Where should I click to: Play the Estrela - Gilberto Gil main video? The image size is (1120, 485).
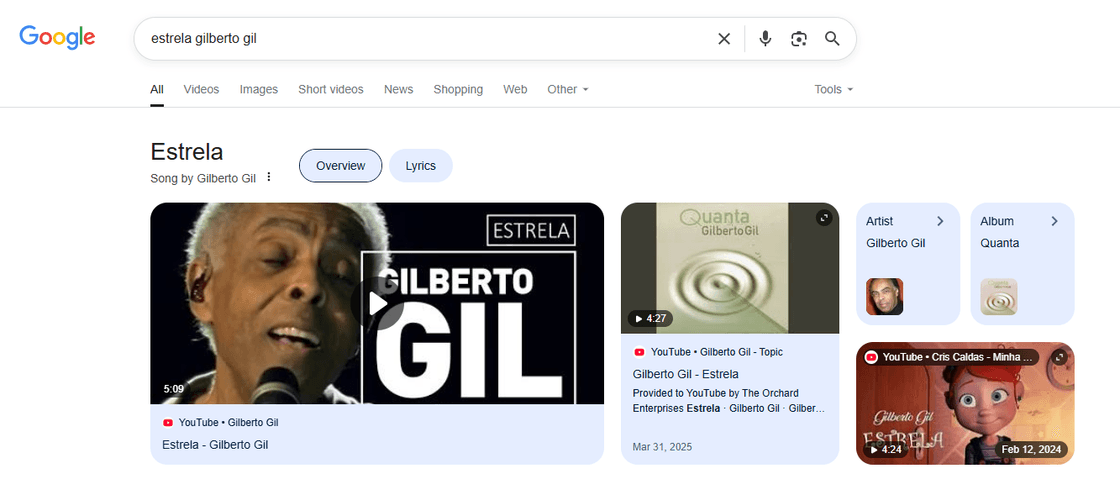(377, 304)
